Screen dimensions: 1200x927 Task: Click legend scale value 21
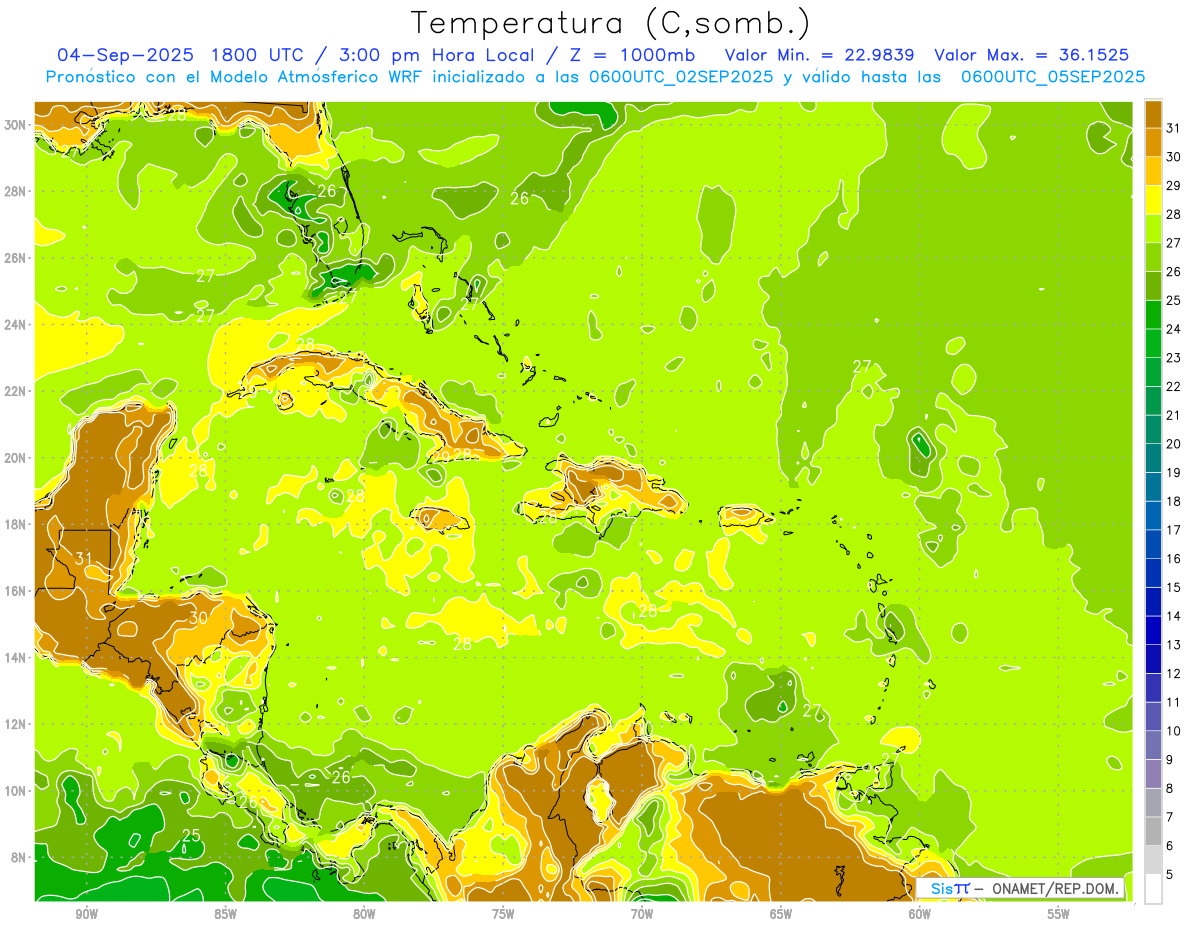[1174, 415]
